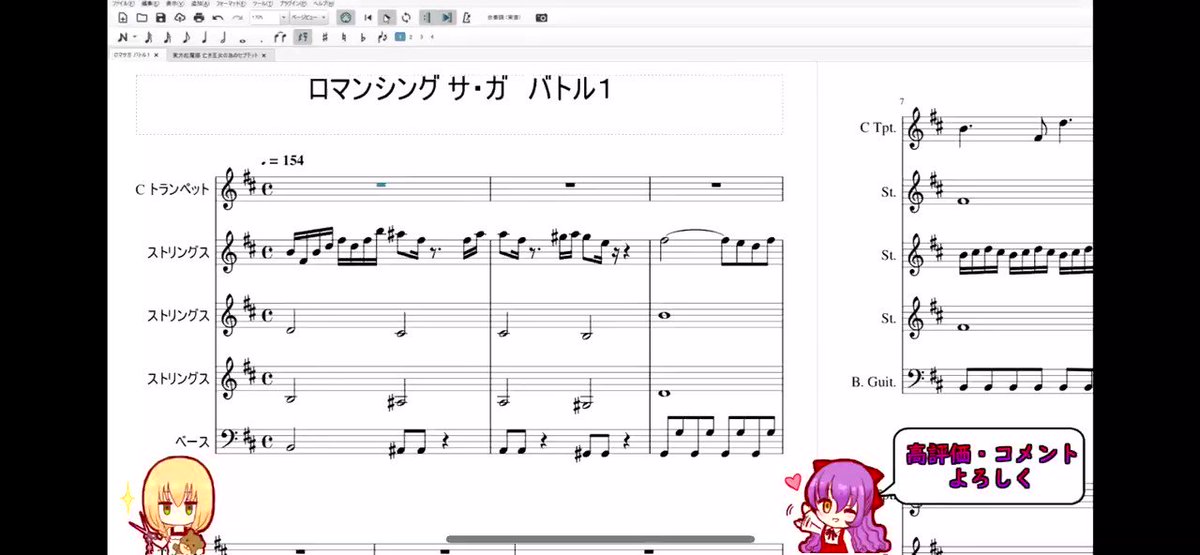Click the zoom percentage field
This screenshot has height=555, width=1200.
[264, 18]
